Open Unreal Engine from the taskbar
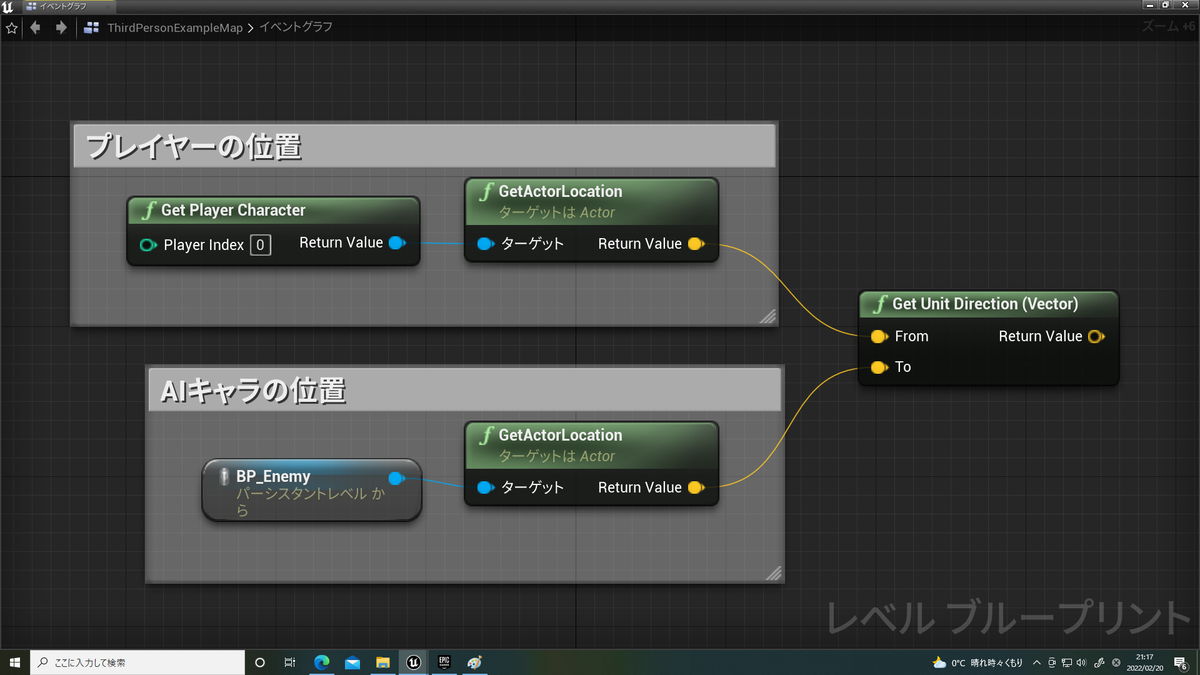Image resolution: width=1200 pixels, height=675 pixels. pos(413,661)
